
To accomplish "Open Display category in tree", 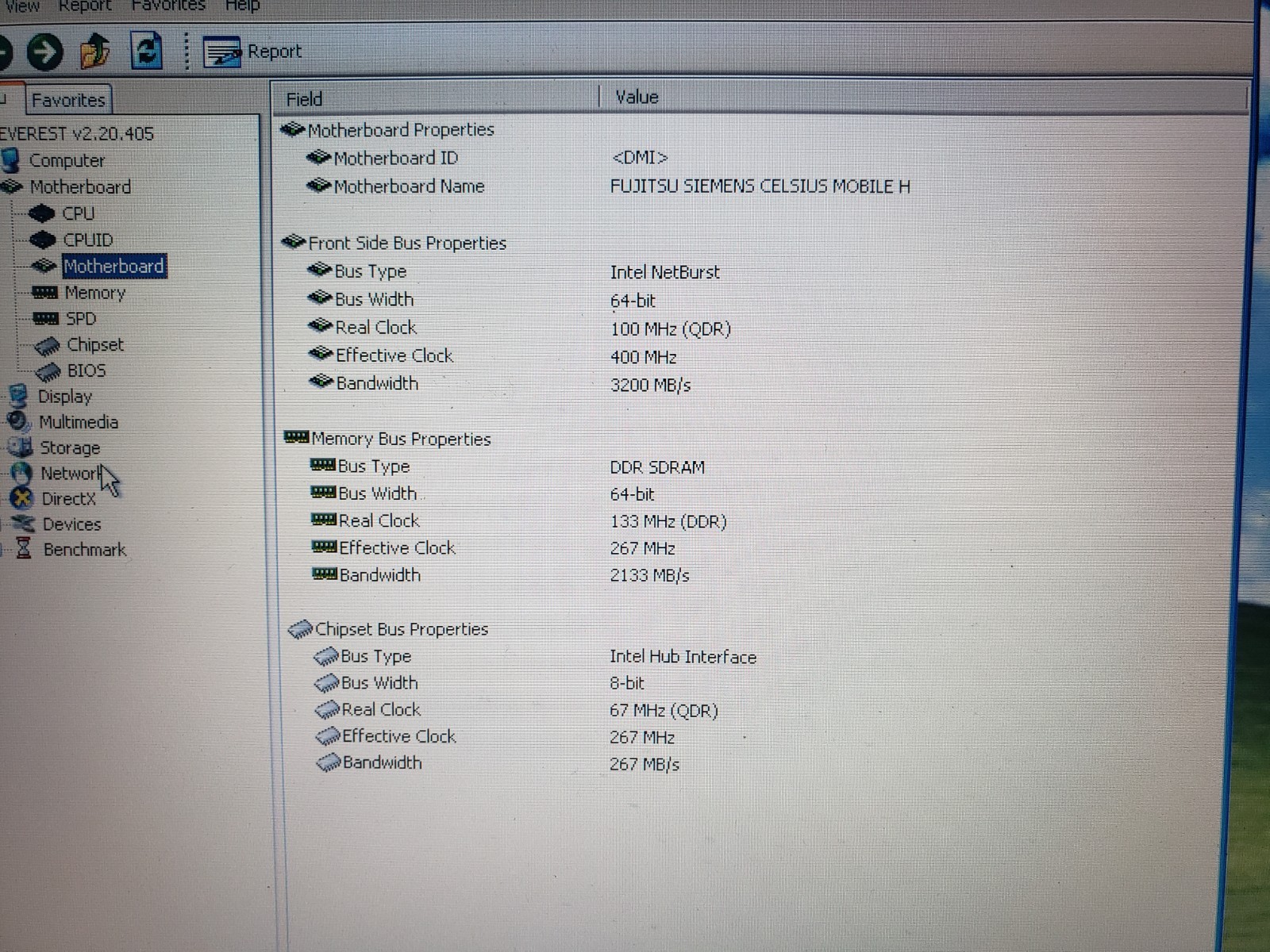I will click(65, 397).
